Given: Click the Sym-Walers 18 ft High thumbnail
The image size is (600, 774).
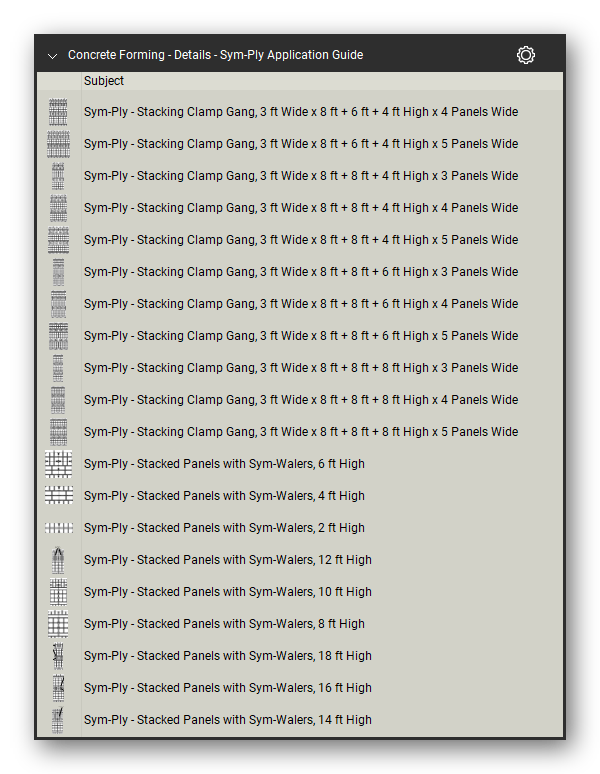Looking at the screenshot, I should point(58,656).
